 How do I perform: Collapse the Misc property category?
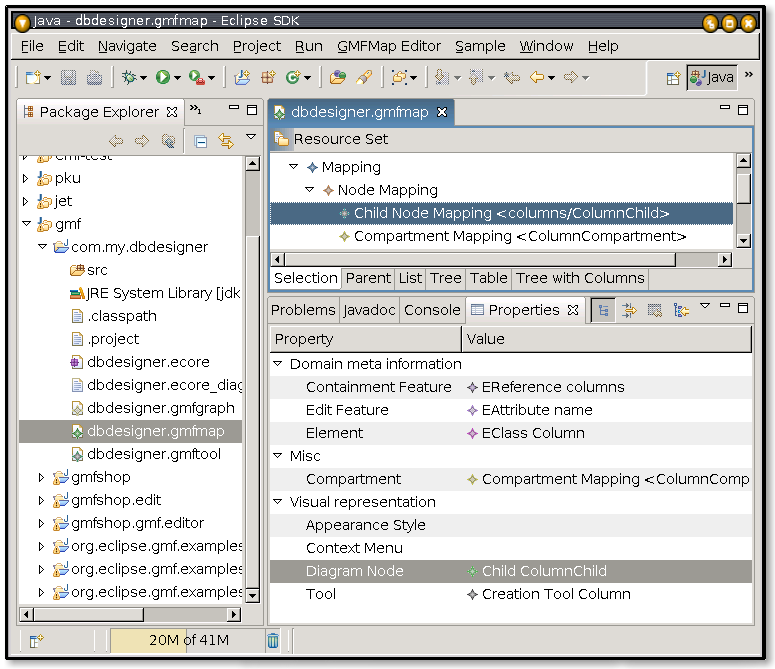point(278,456)
